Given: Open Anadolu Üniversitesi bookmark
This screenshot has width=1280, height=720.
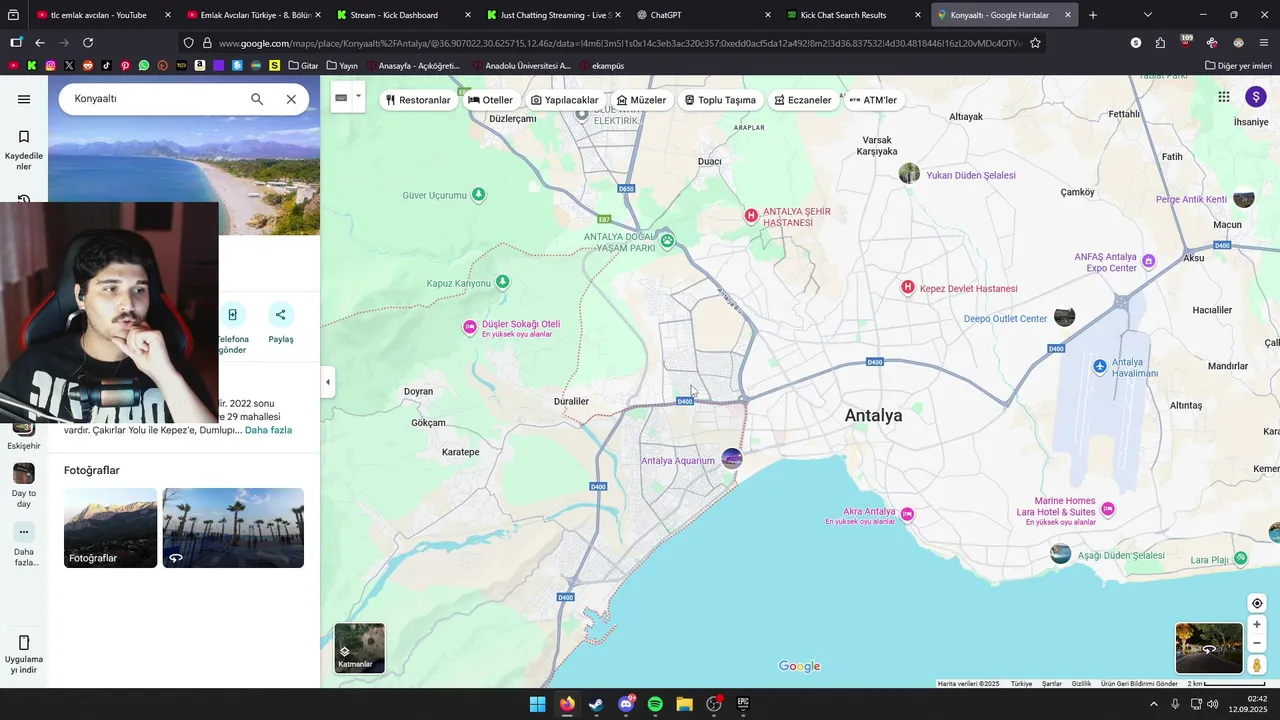Looking at the screenshot, I should (x=520, y=66).
